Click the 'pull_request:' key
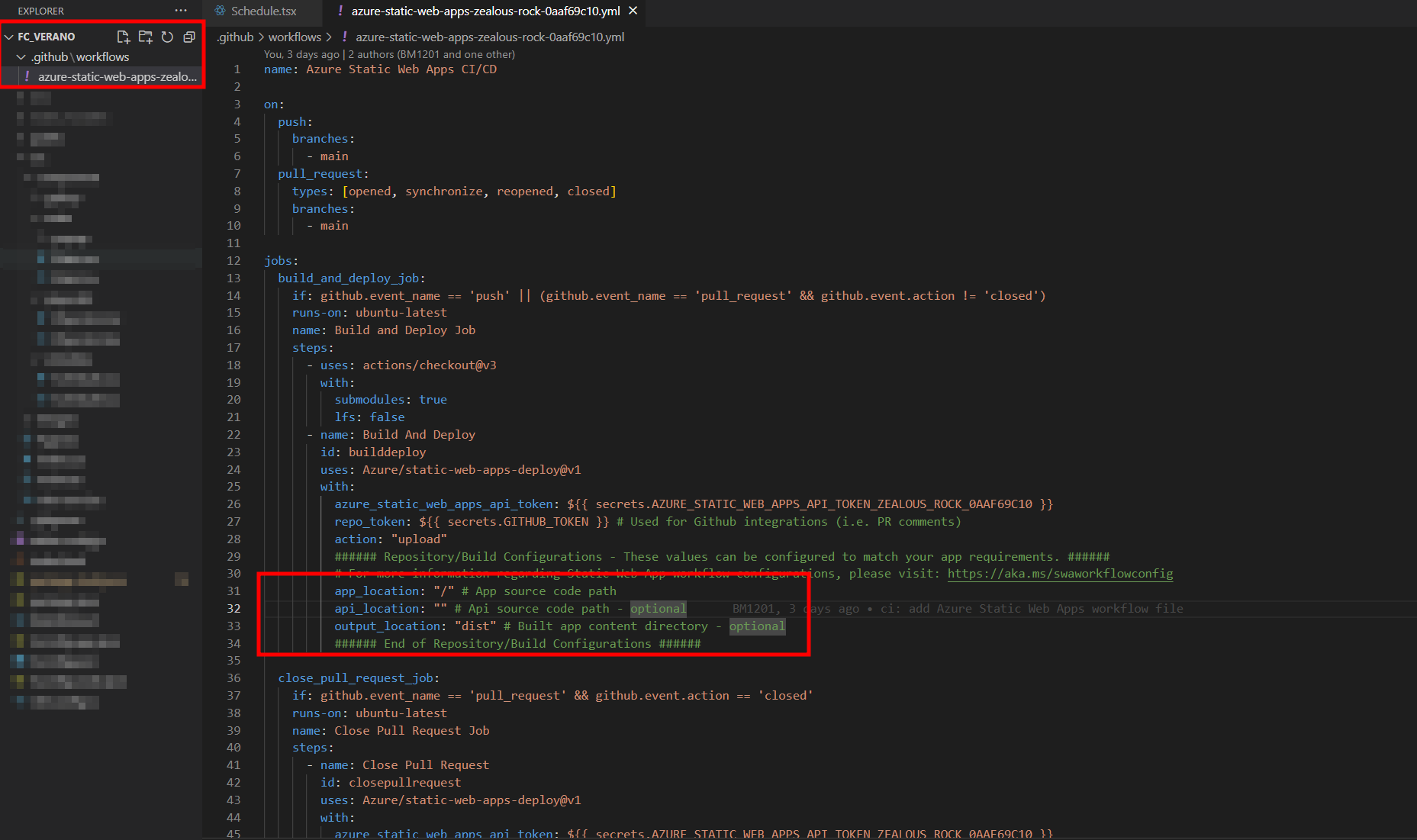 [x=324, y=174]
